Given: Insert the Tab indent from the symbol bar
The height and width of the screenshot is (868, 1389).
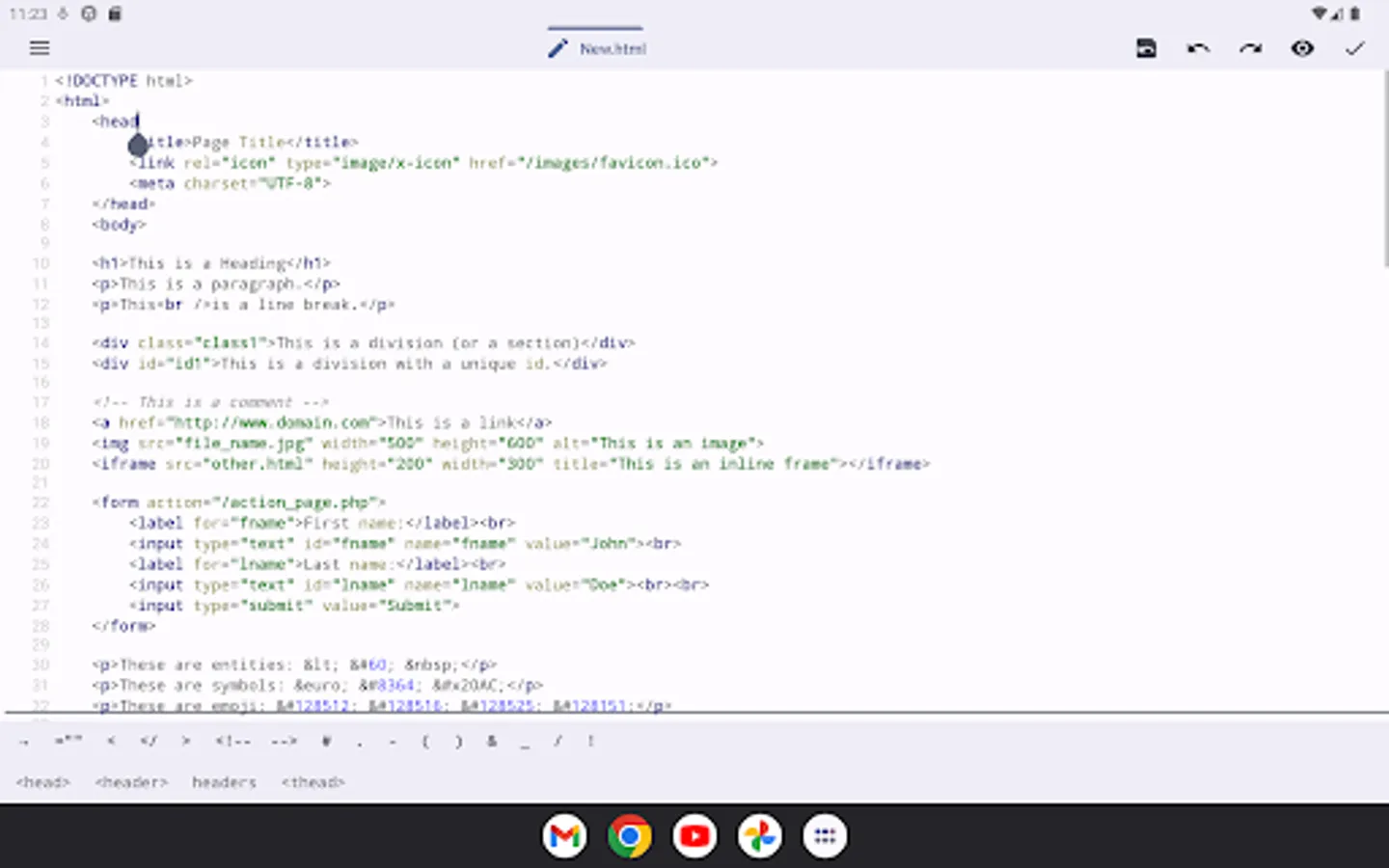Looking at the screenshot, I should tap(21, 741).
